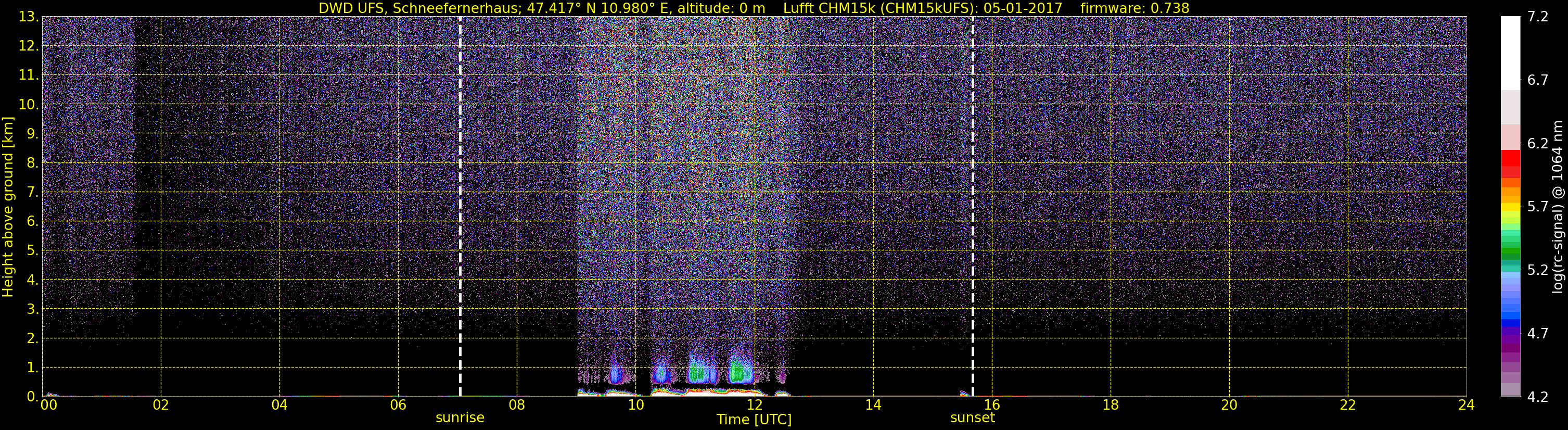The width and height of the screenshot is (1568, 430).
Task: Click the colorbar tick label '4.7'
Action: (x=1538, y=333)
